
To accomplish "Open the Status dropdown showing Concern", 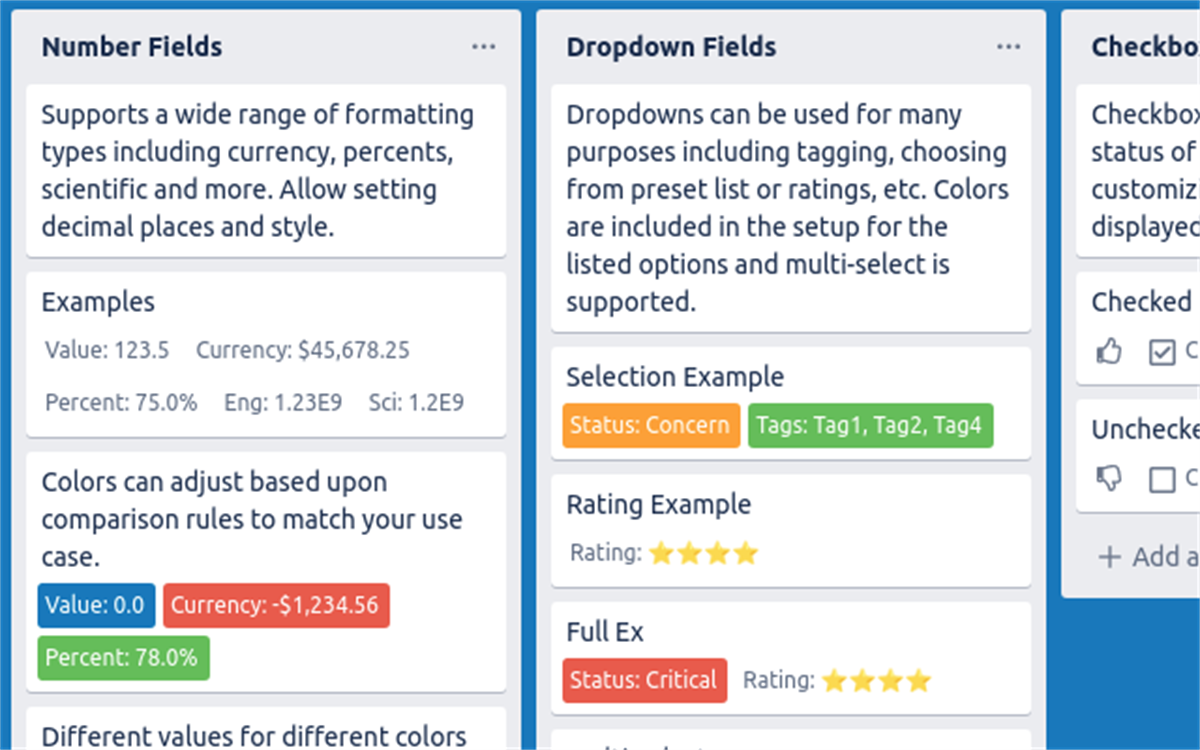I will (x=650, y=425).
